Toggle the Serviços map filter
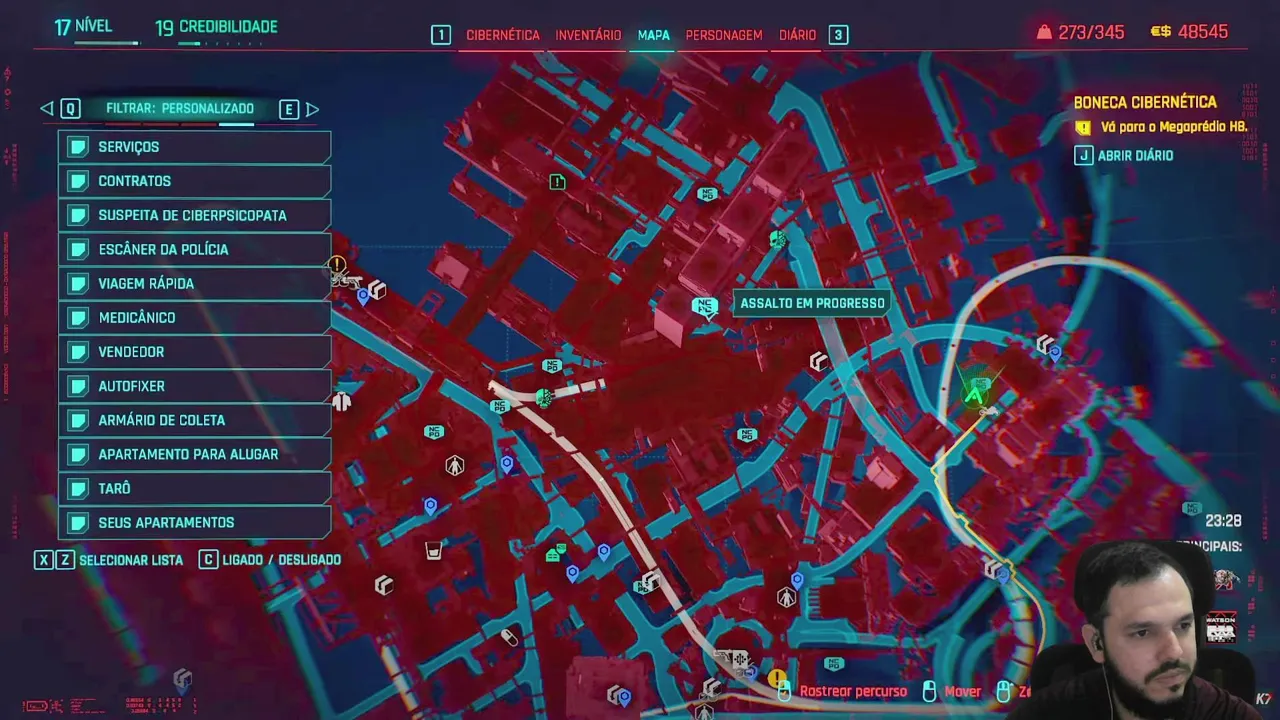The image size is (1280, 720). (194, 147)
